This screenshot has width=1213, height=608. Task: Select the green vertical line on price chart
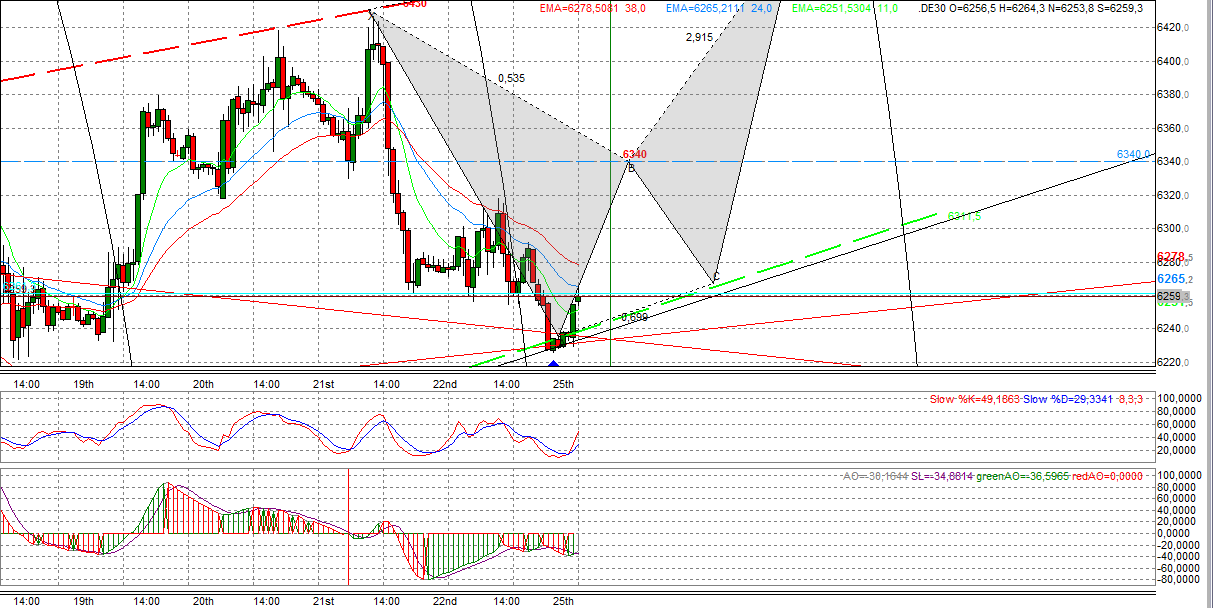(x=610, y=185)
